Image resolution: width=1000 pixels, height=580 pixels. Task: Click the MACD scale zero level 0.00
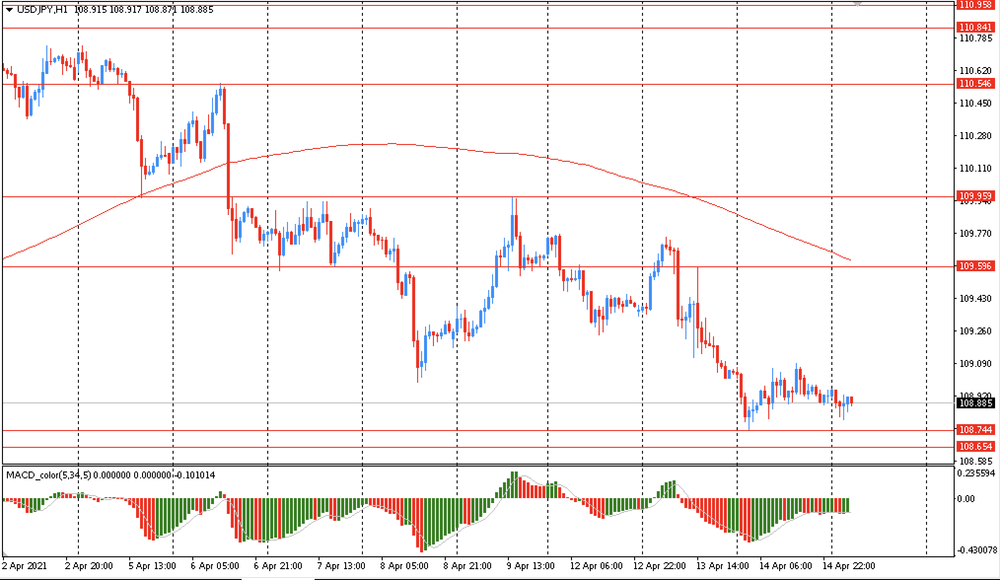(x=966, y=499)
